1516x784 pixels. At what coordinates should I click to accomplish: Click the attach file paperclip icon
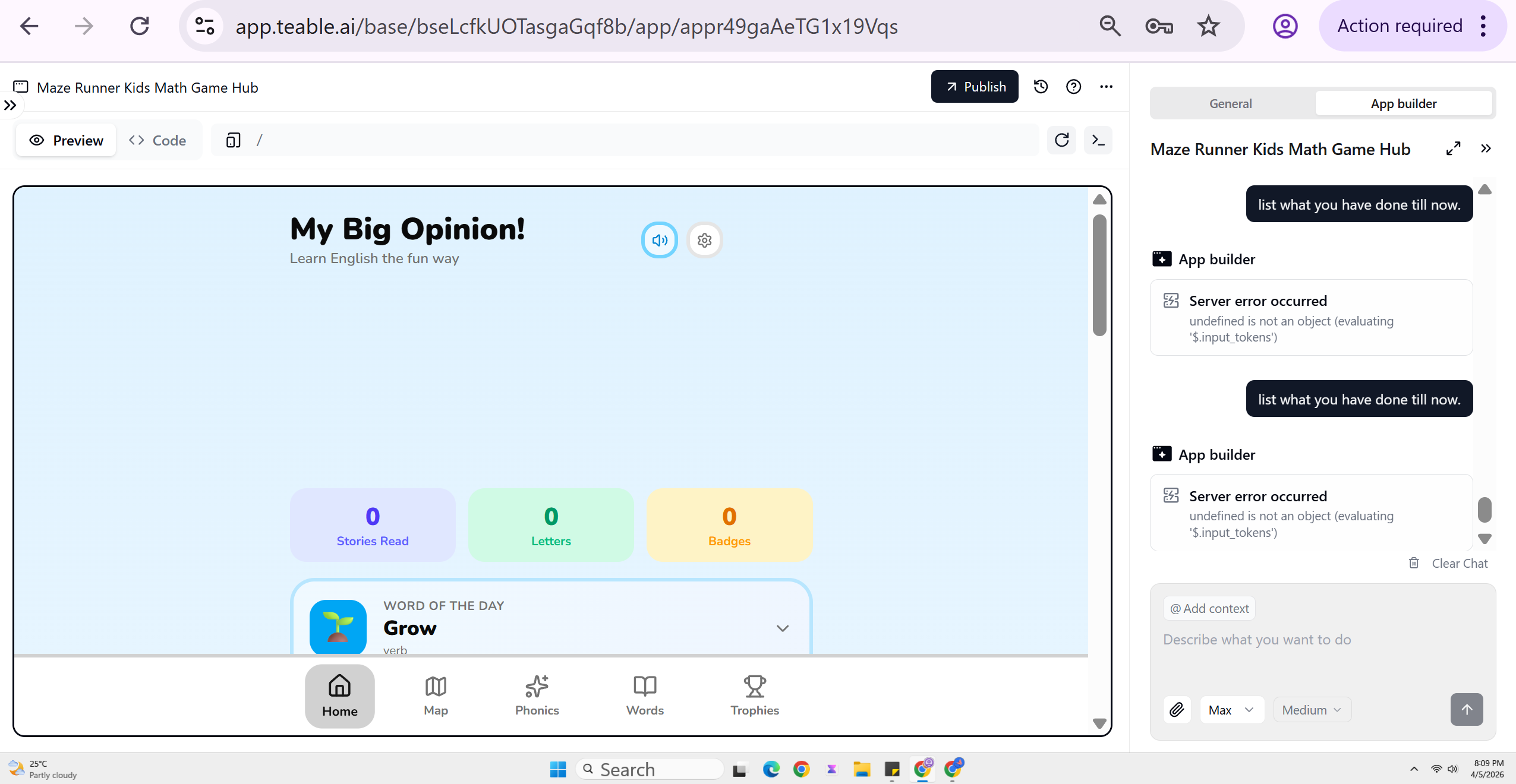click(x=1177, y=710)
